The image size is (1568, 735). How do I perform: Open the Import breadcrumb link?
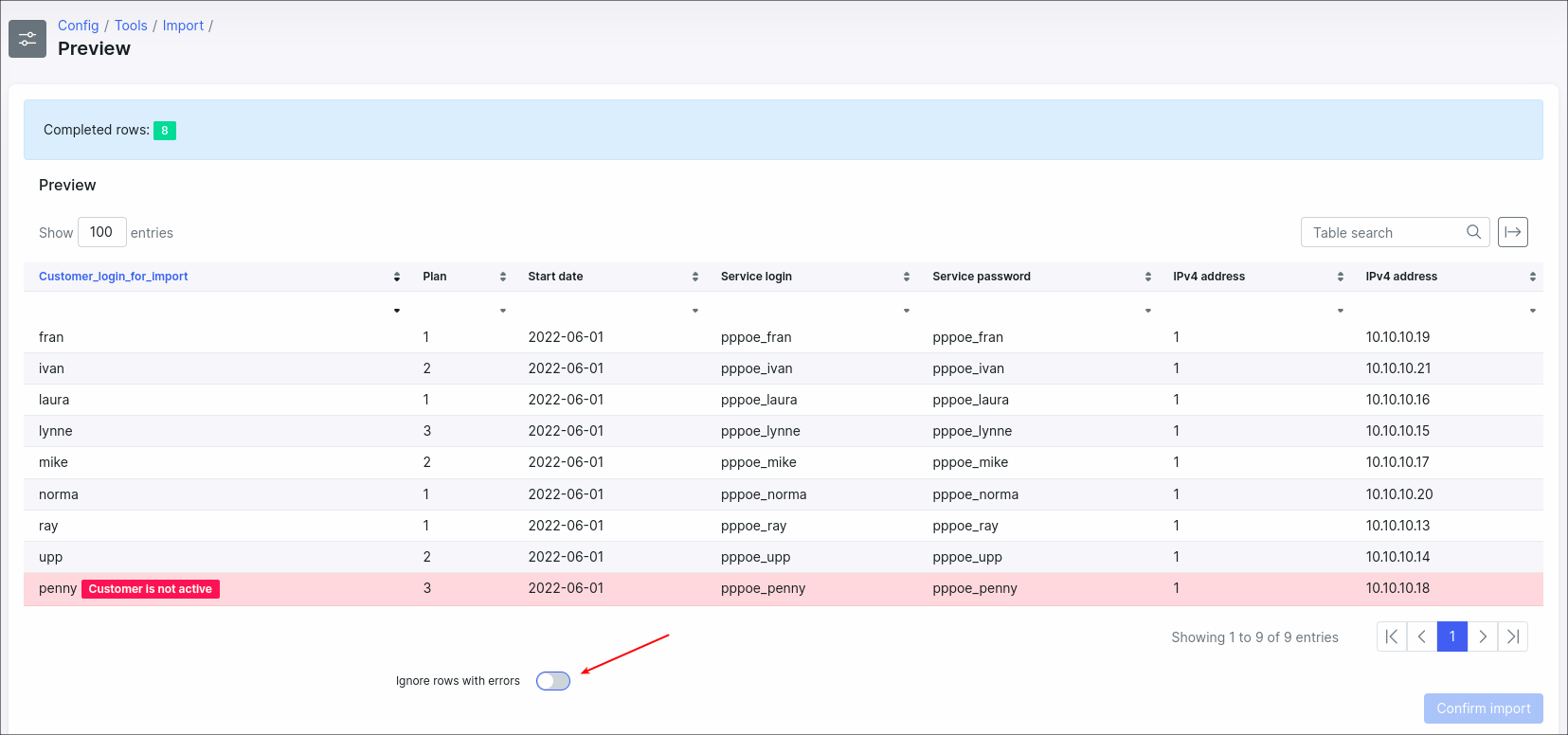click(x=183, y=26)
